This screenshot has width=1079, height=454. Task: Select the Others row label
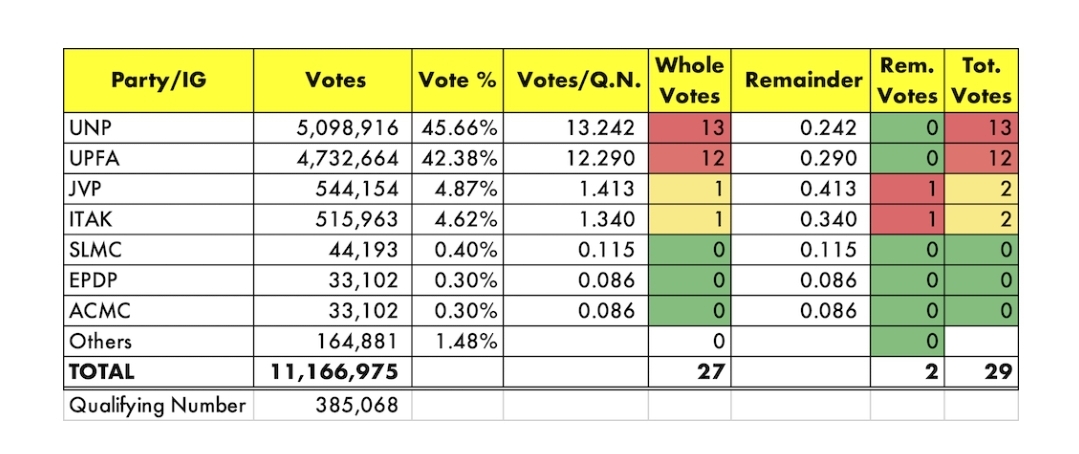tap(158, 341)
